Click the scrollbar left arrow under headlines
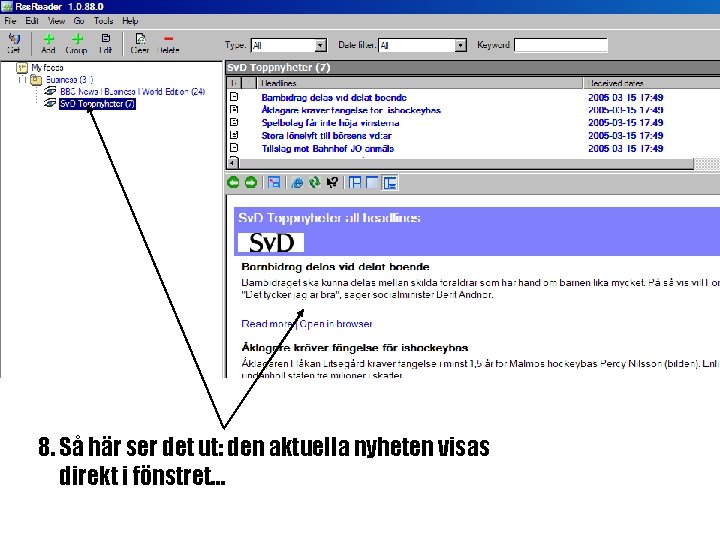Image resolution: width=720 pixels, height=540 pixels. pos(233,163)
